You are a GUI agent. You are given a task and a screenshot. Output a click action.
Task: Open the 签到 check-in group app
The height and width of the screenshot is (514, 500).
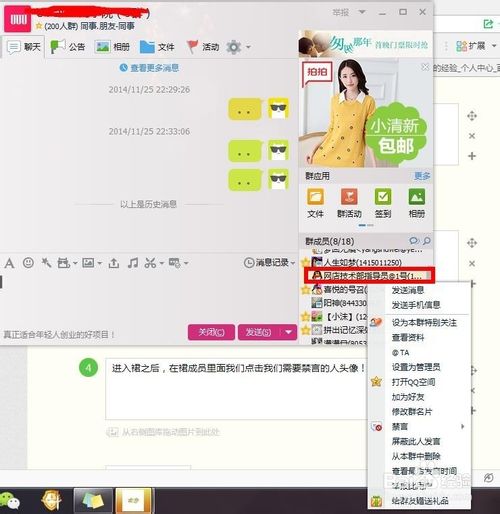[383, 203]
